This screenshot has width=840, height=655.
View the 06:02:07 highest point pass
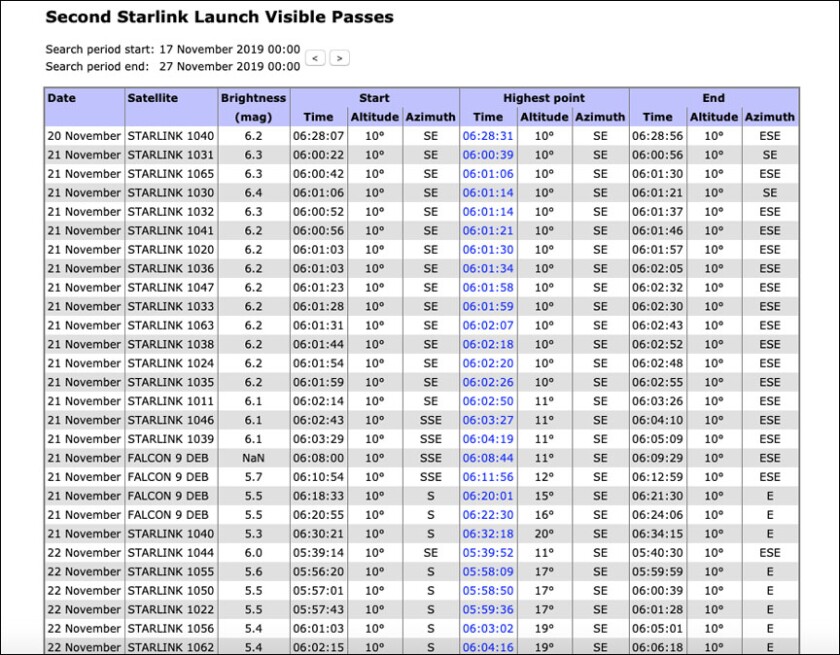pos(487,326)
